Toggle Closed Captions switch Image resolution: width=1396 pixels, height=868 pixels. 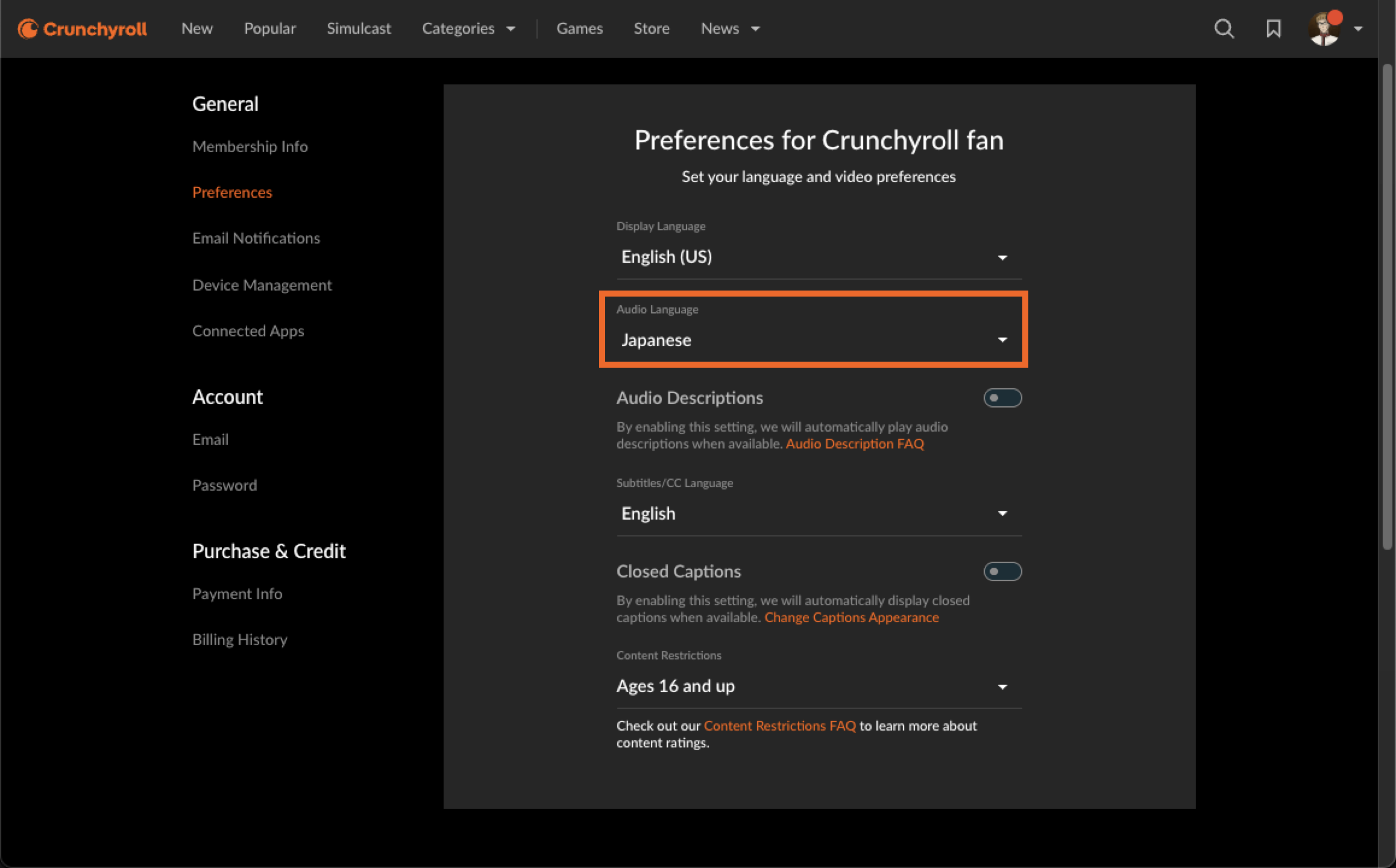(1002, 571)
